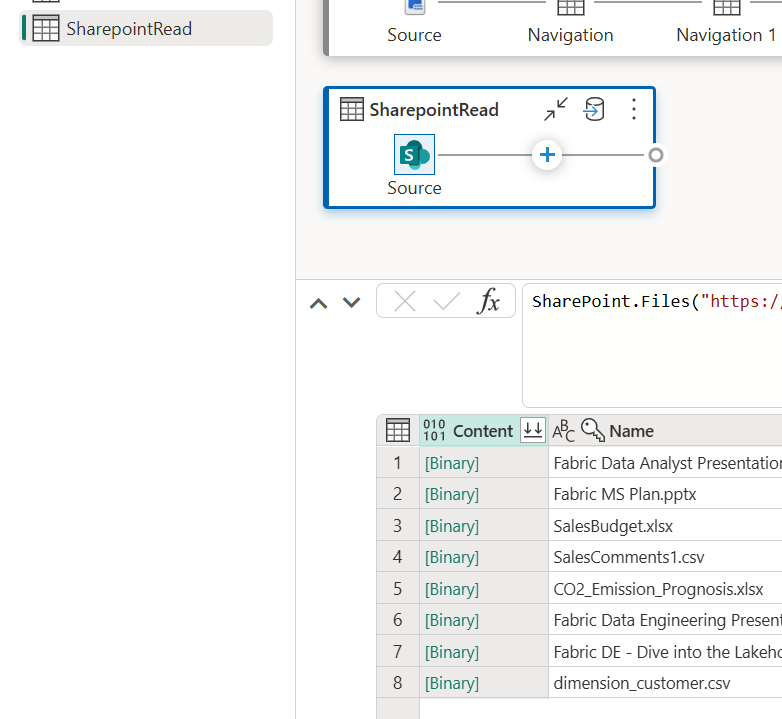Image resolution: width=782 pixels, height=719 pixels.
Task: Select SharepointRead query in the queries pane
Action: point(146,28)
